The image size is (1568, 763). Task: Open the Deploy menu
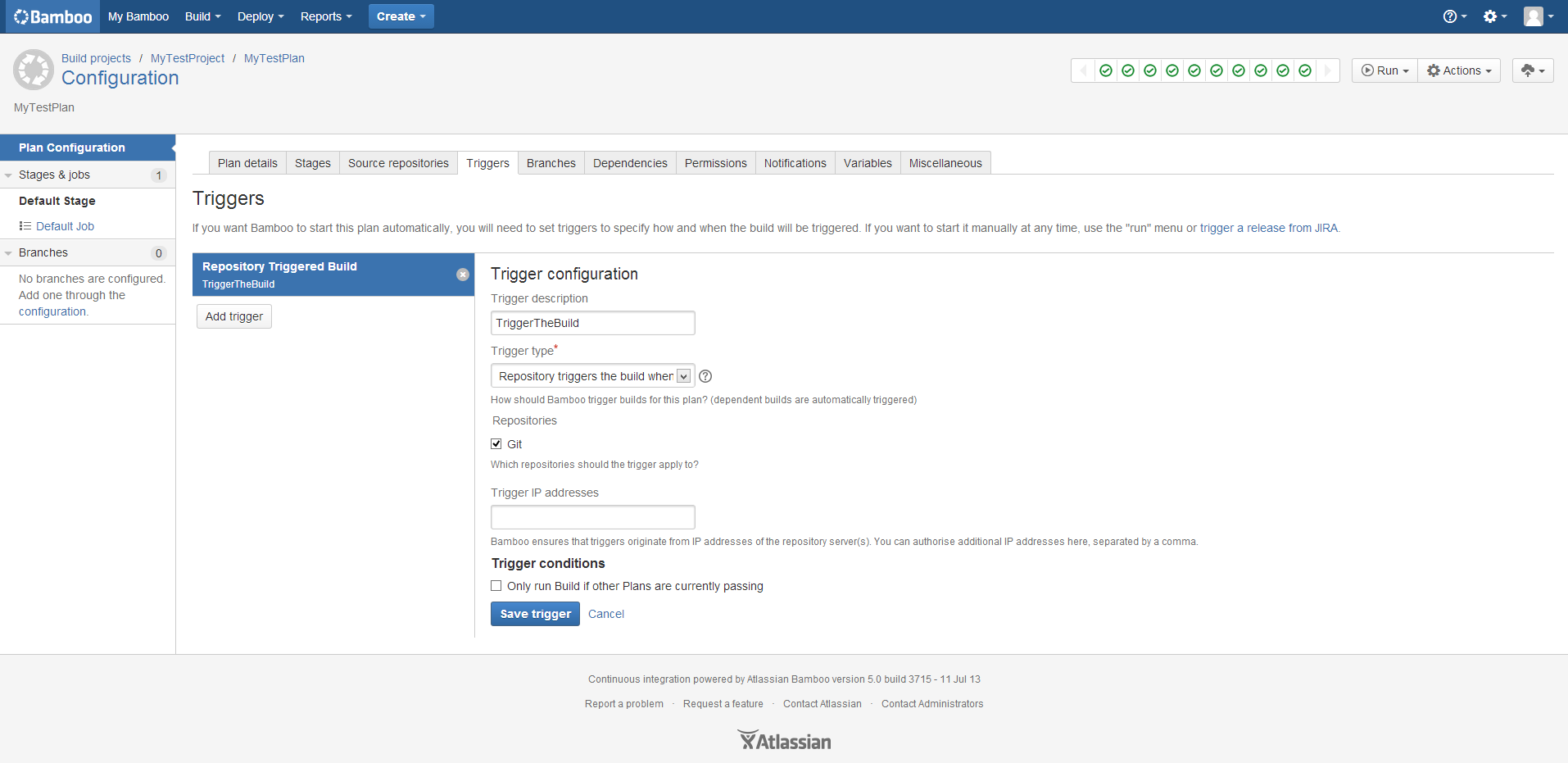click(261, 16)
